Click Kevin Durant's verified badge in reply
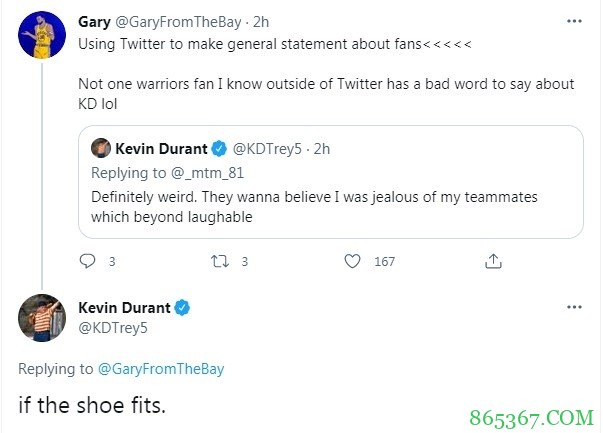Image resolution: width=603 pixels, height=433 pixels. click(183, 308)
